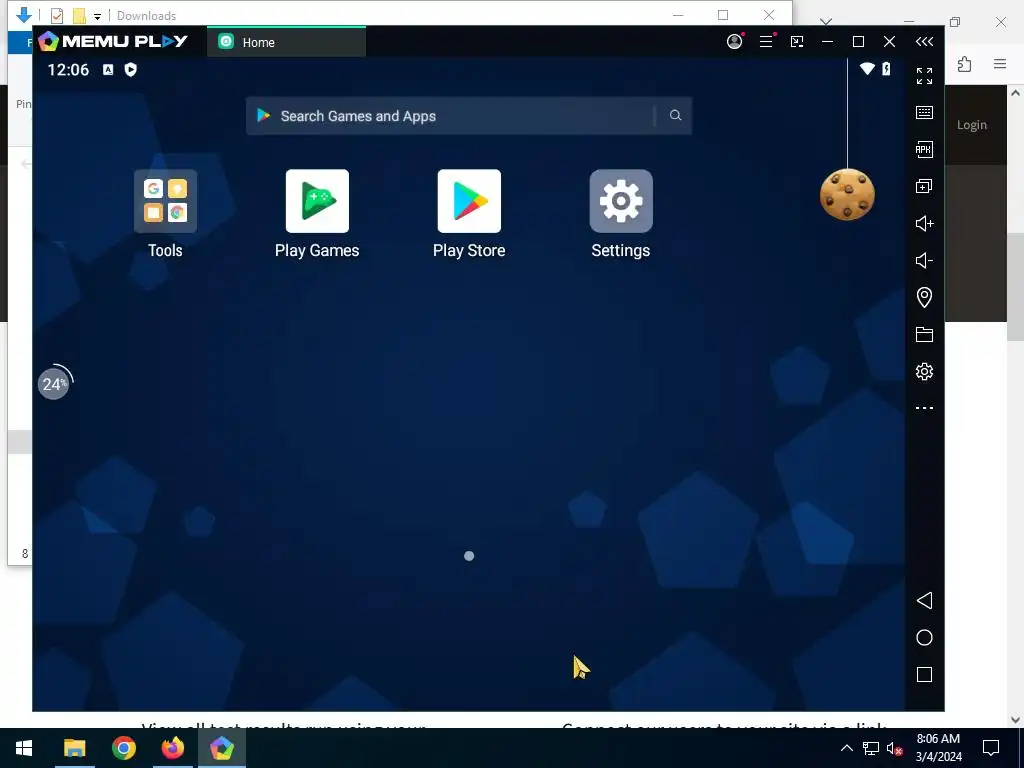The width and height of the screenshot is (1024, 768).
Task: Tap the Android back triangle button
Action: pyautogui.click(x=924, y=601)
